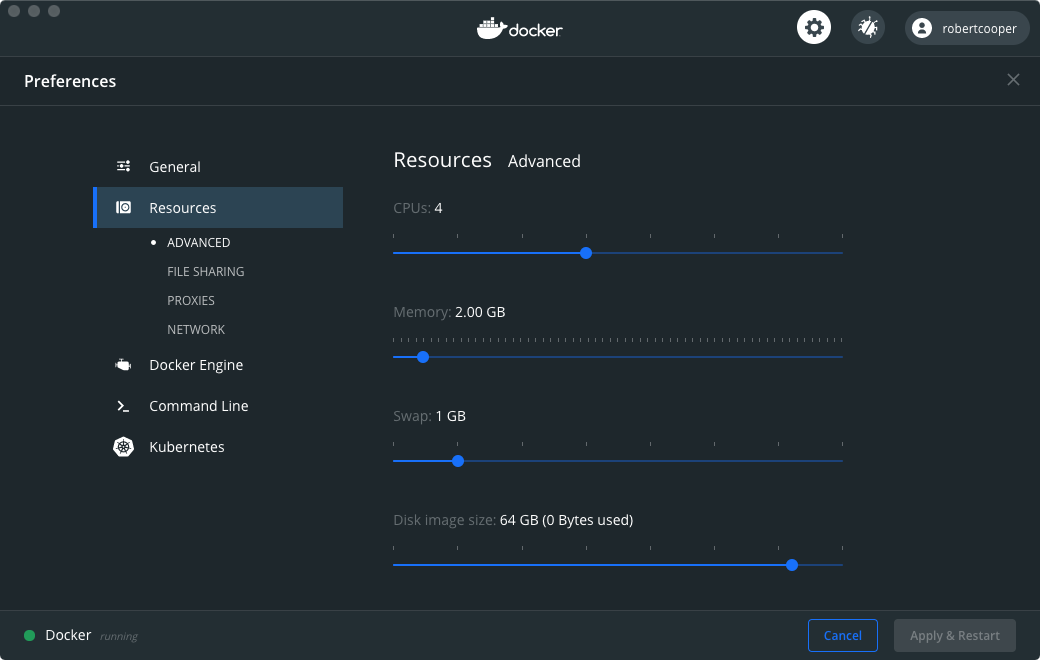
Task: Click the Disk image size slider handle
Action: [791, 565]
